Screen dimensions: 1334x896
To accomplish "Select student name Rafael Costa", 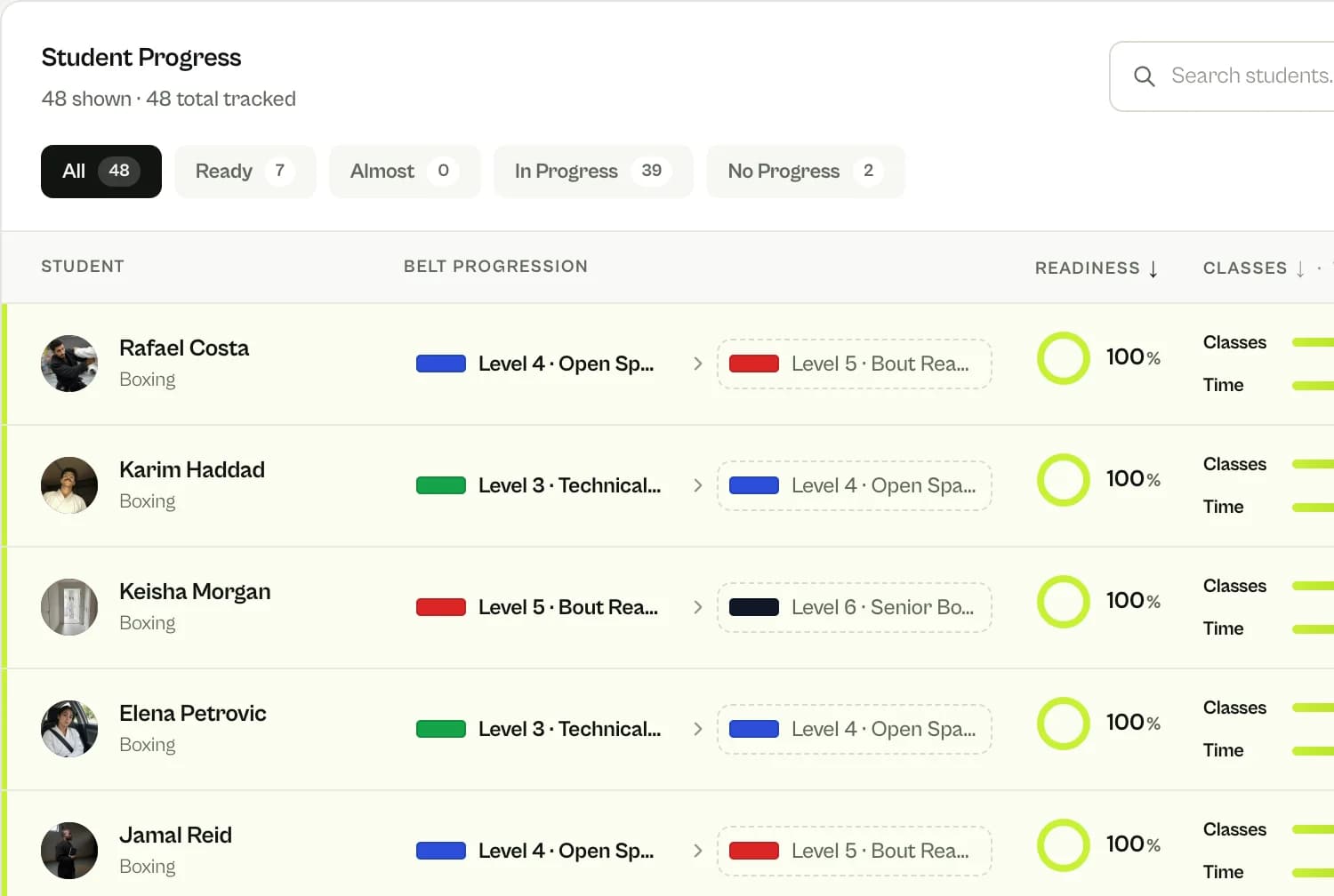I will [184, 348].
